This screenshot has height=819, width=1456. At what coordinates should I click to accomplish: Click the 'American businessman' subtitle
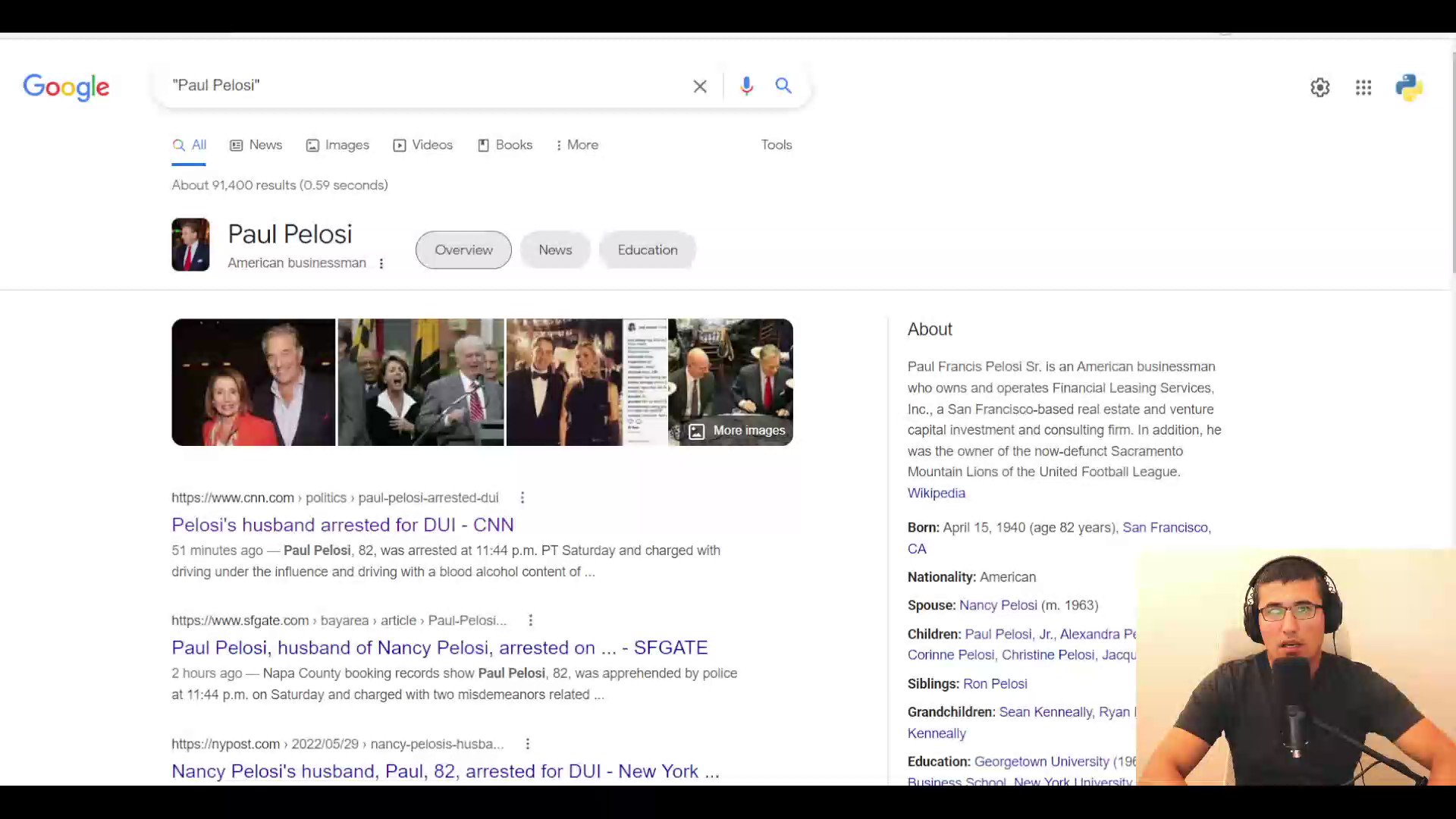tap(297, 263)
